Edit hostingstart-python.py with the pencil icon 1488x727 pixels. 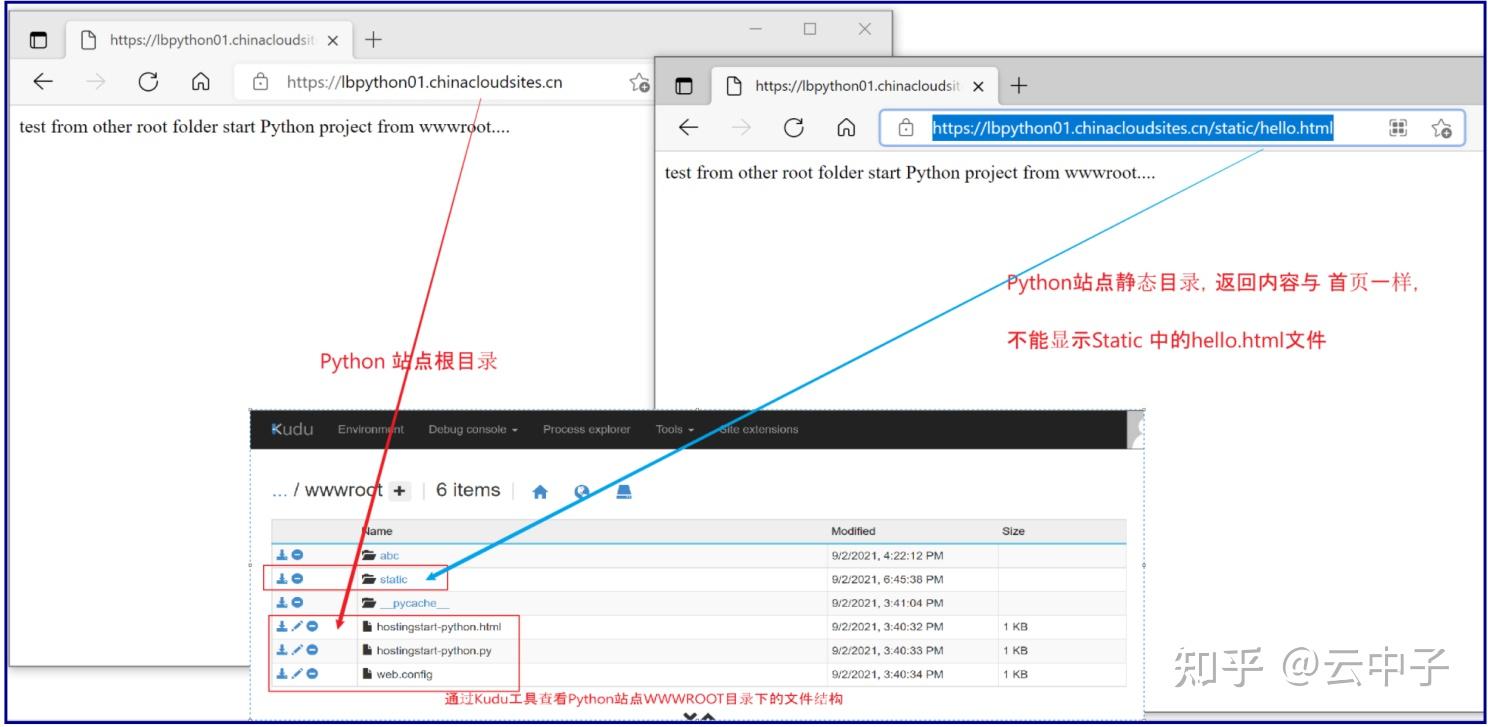pos(297,650)
